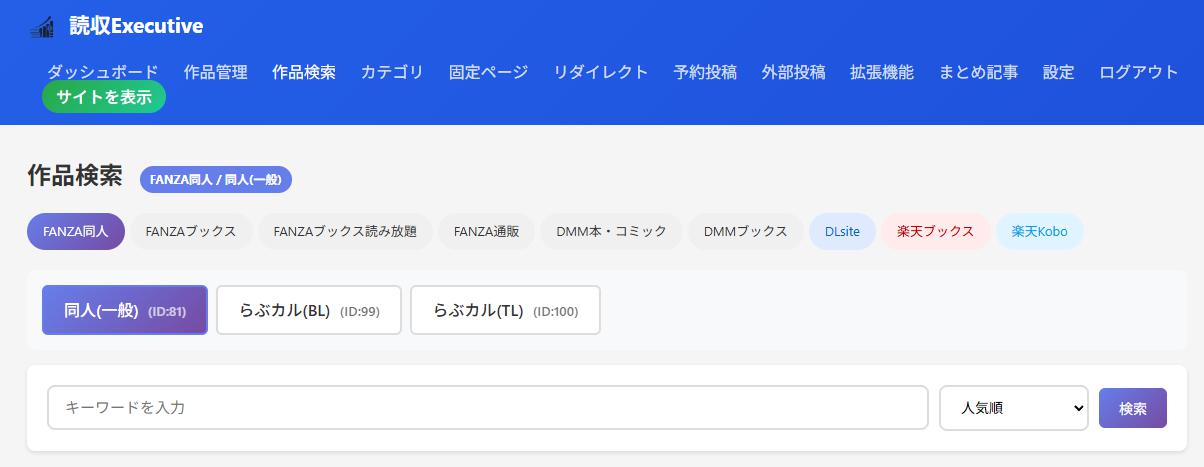Screen dimensions: 1204x467
Task: Click the 読収Executive logo icon
Action: (x=42, y=27)
